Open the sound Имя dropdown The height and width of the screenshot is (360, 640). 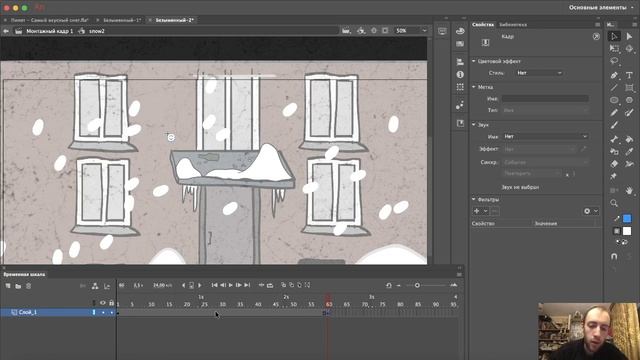(545, 136)
